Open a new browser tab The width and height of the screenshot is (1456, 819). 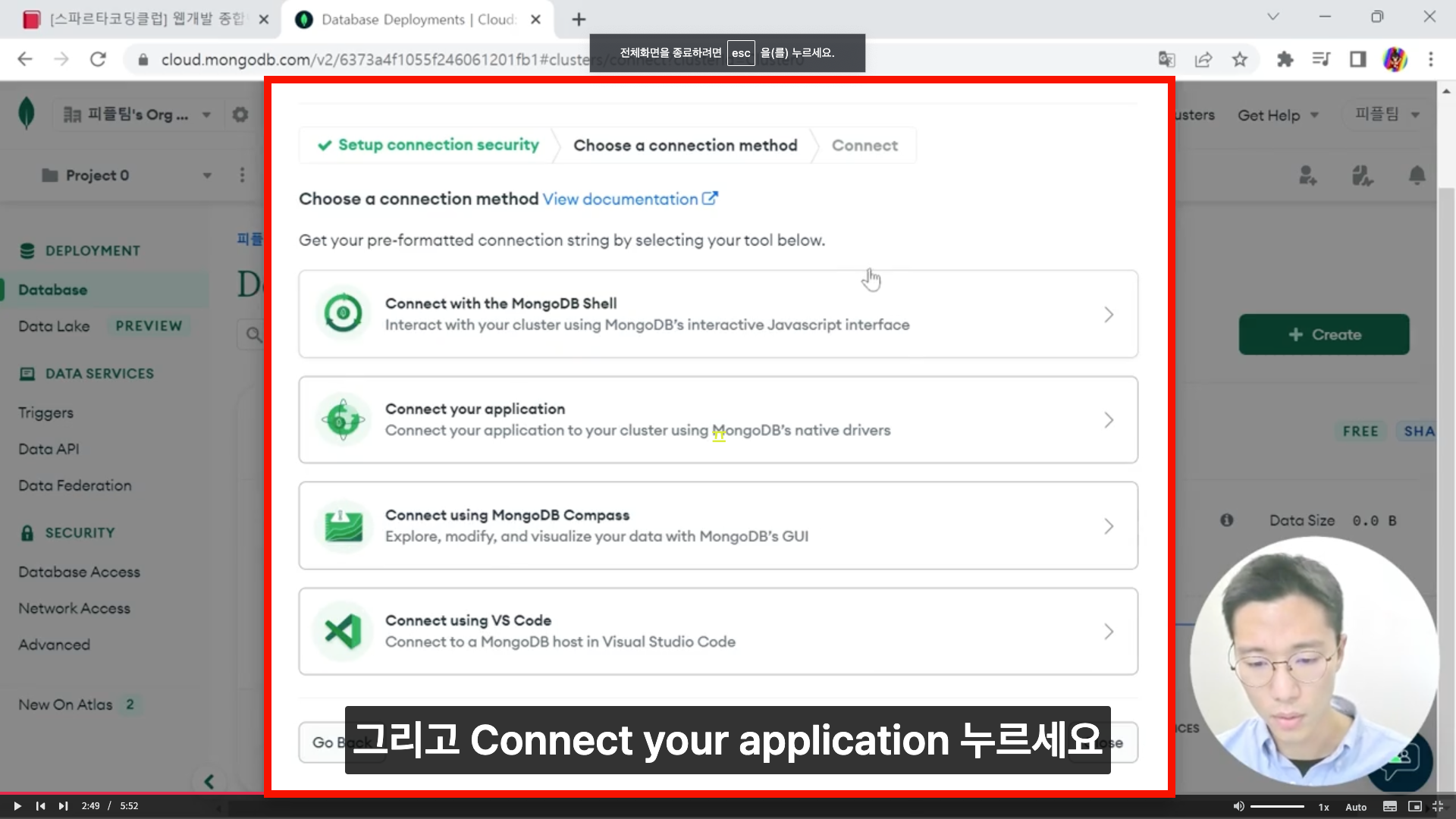click(579, 20)
